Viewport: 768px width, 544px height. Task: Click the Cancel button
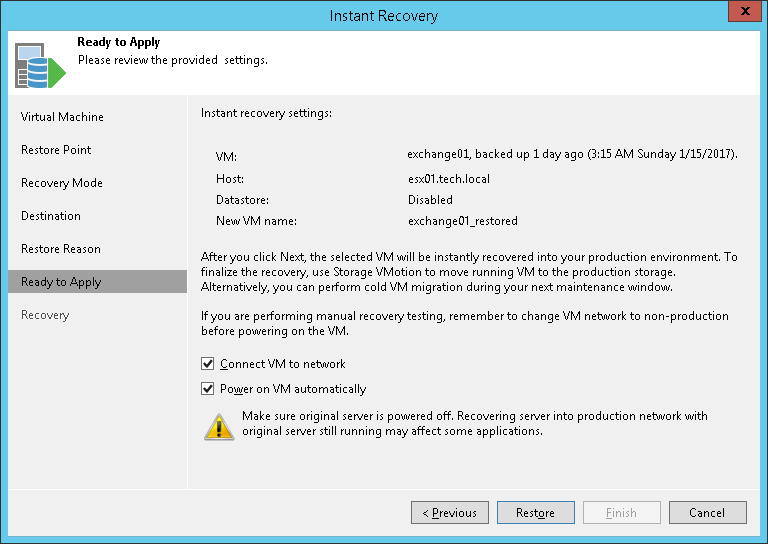click(x=707, y=513)
